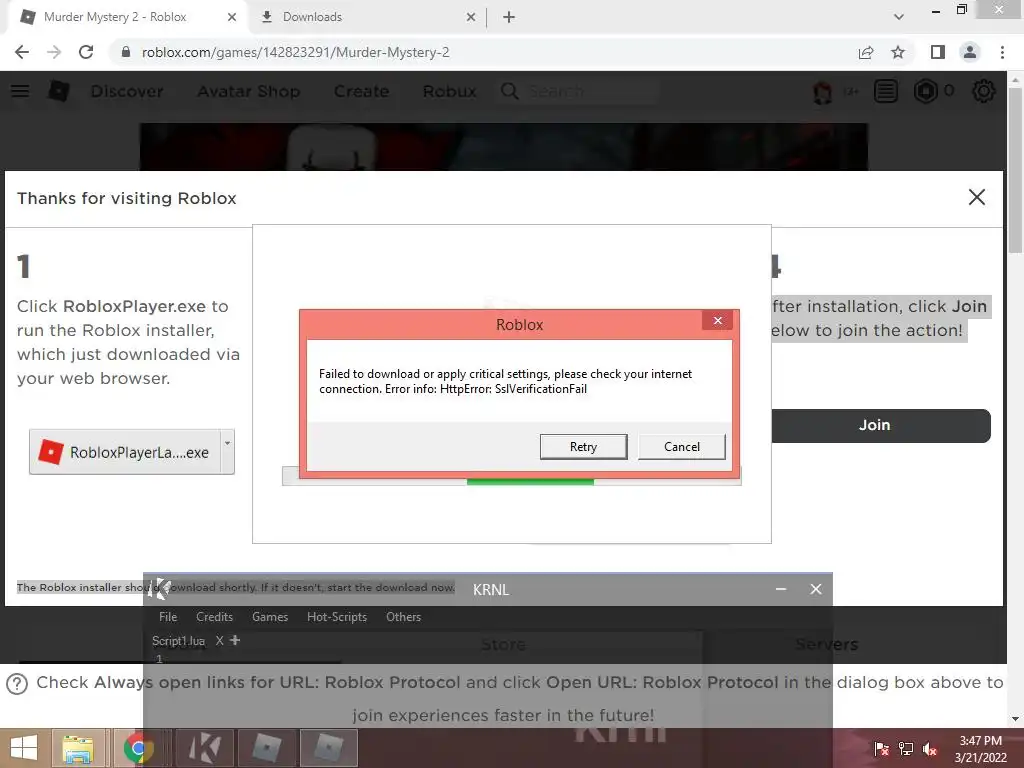This screenshot has width=1024, height=768.
Task: Open the Others menu in KRNL
Action: [403, 616]
